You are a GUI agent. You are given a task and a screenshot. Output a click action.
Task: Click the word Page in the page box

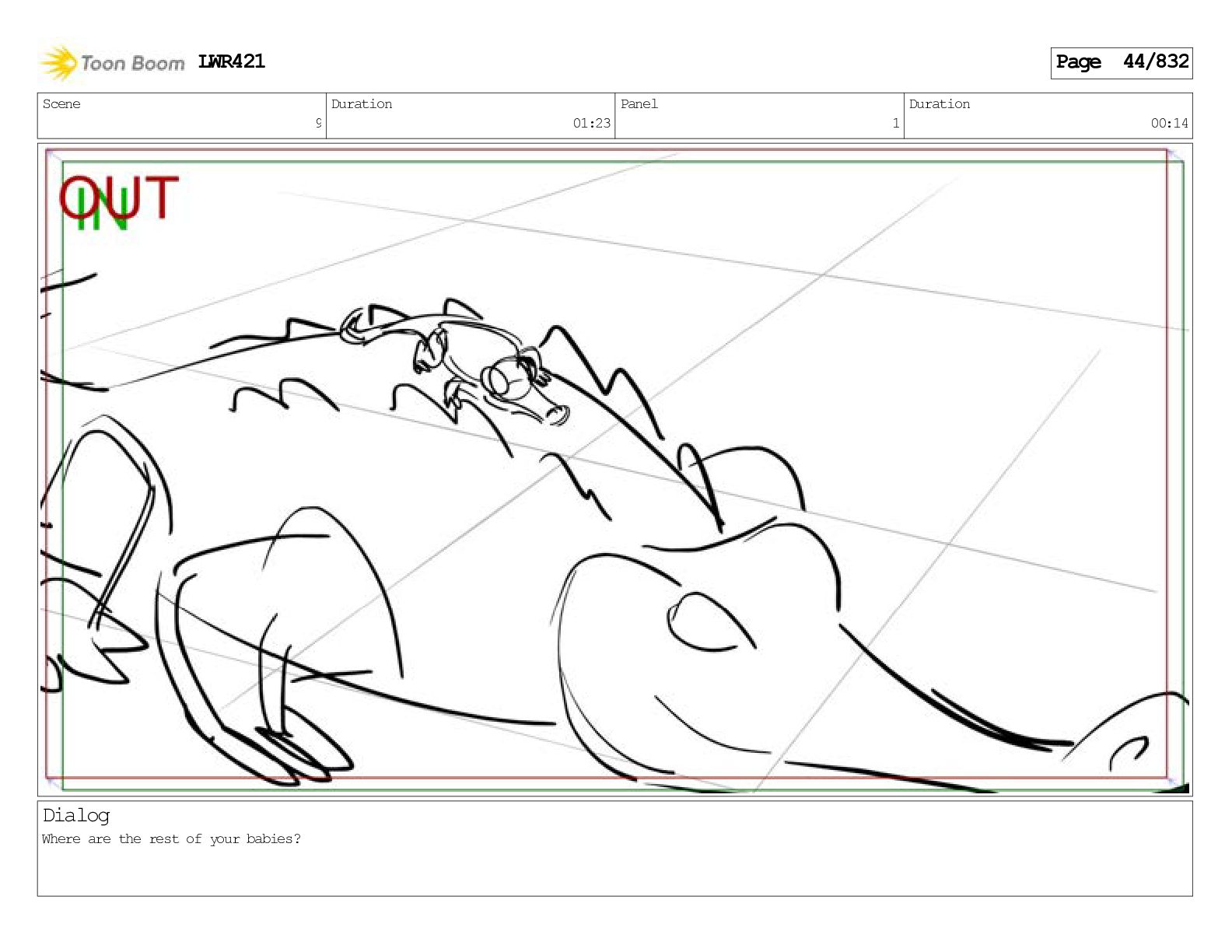(1079, 62)
